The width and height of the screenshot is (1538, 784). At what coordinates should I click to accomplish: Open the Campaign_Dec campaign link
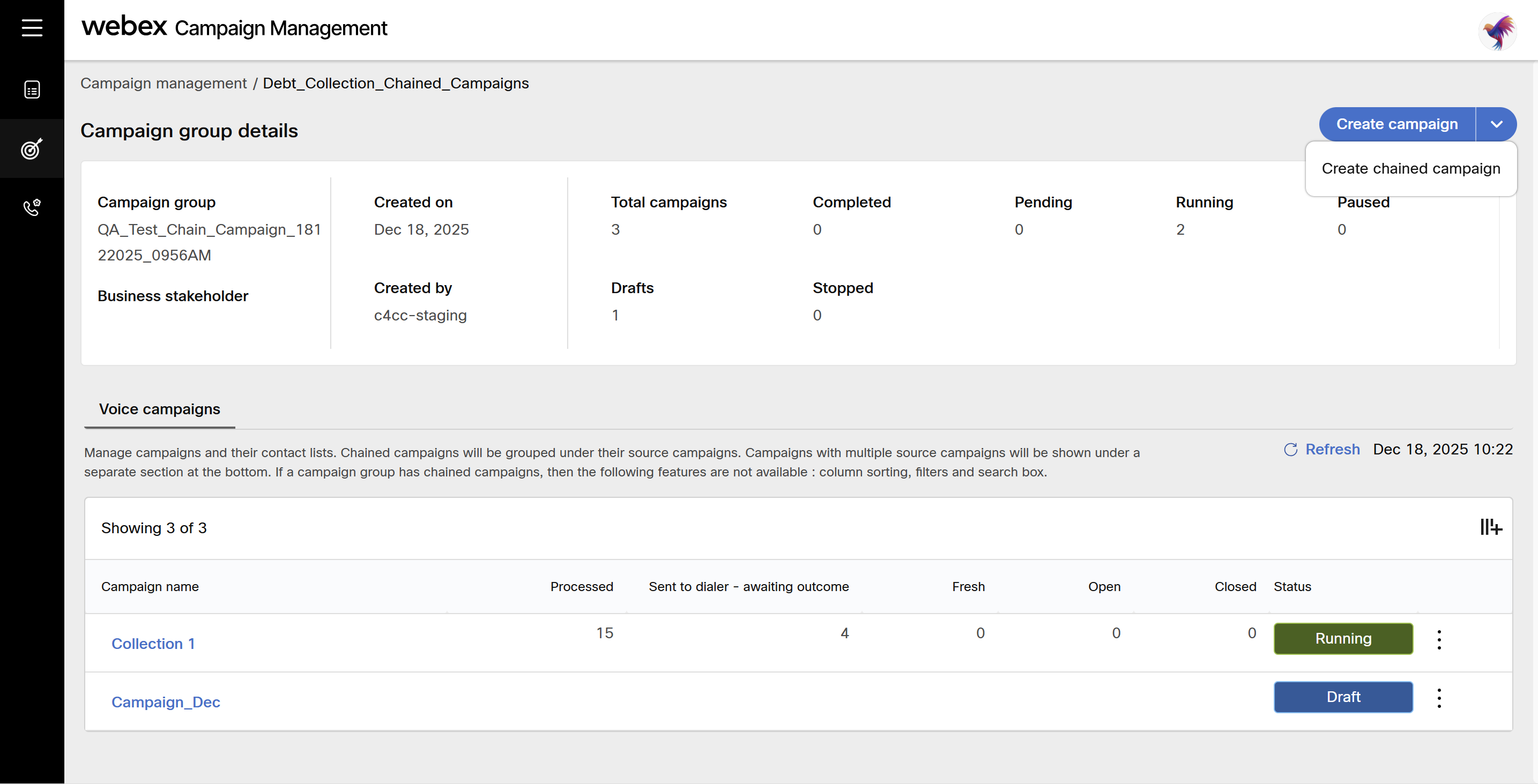pos(166,702)
